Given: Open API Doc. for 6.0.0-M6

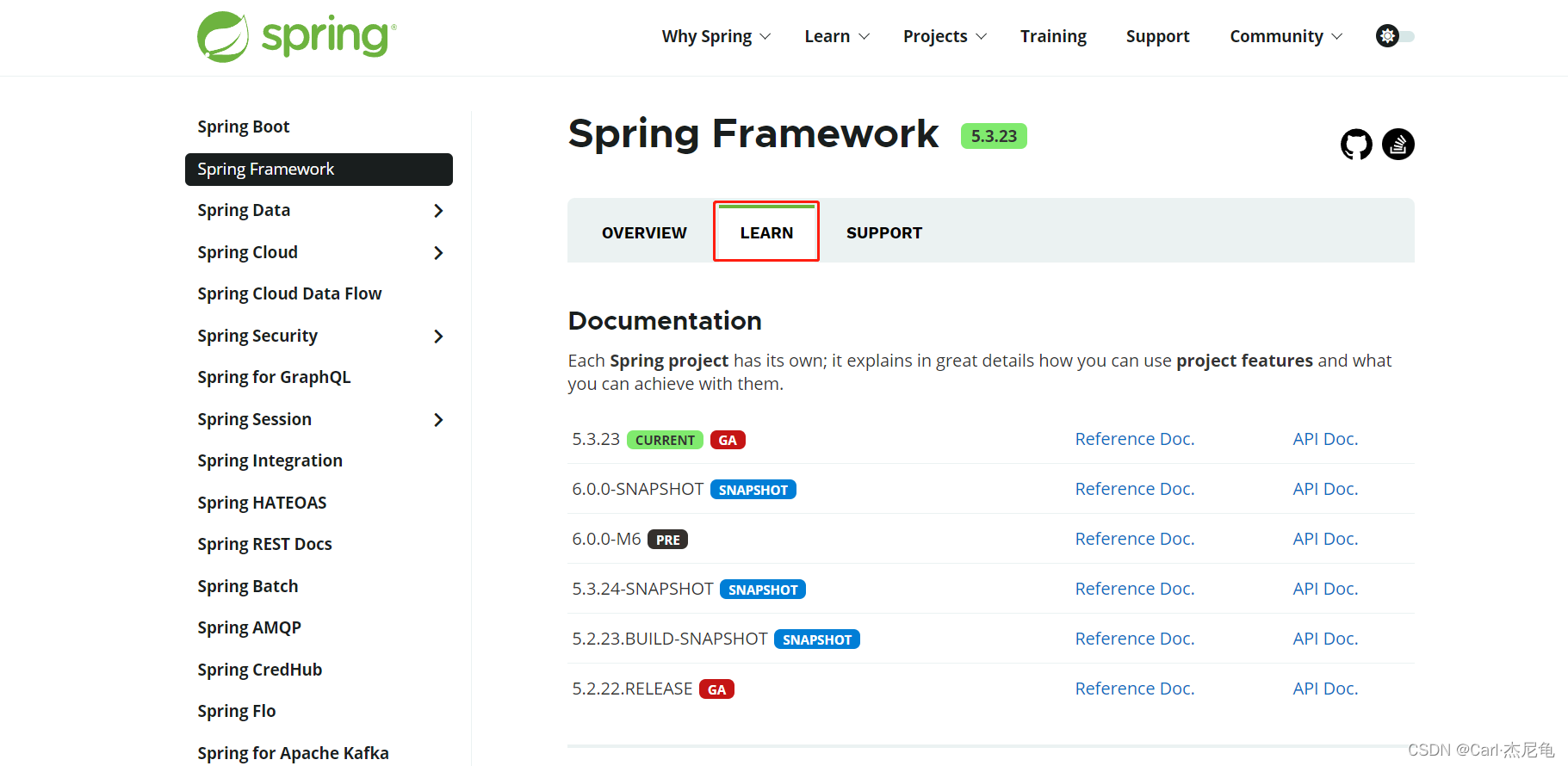Looking at the screenshot, I should click(1325, 539).
